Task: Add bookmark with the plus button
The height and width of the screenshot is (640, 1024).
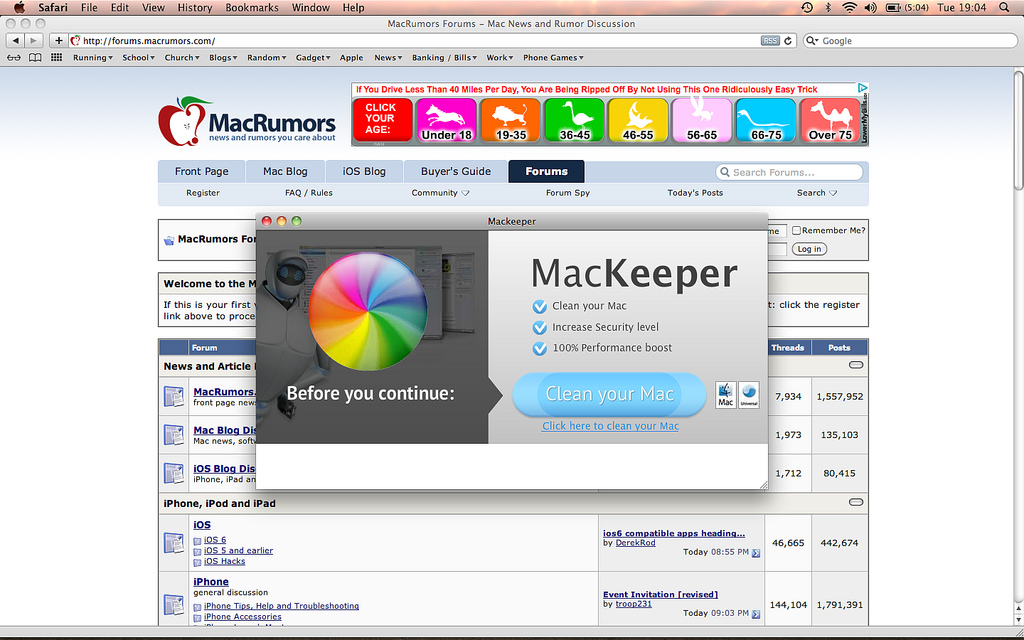Action: click(x=58, y=40)
